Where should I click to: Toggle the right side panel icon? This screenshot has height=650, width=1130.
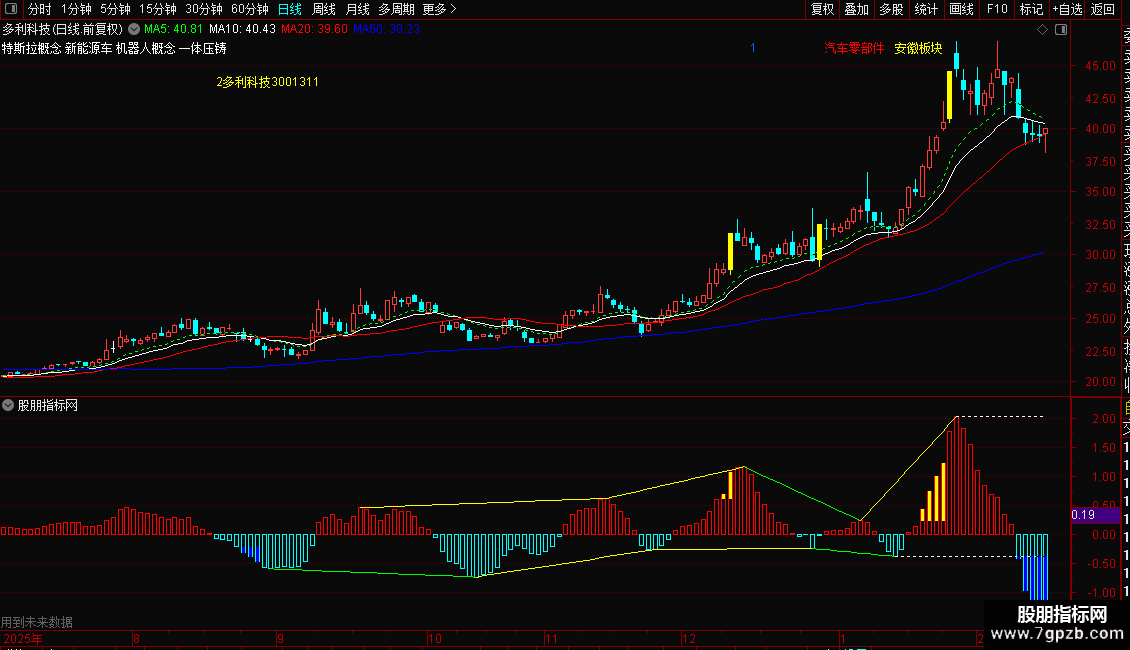coord(1061,30)
